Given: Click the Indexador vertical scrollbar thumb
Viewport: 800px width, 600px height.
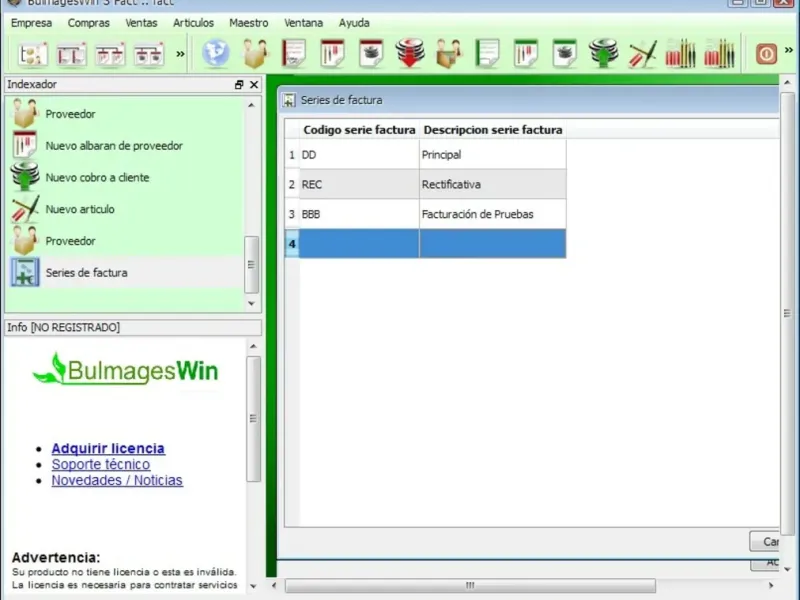Looking at the screenshot, I should (x=252, y=265).
